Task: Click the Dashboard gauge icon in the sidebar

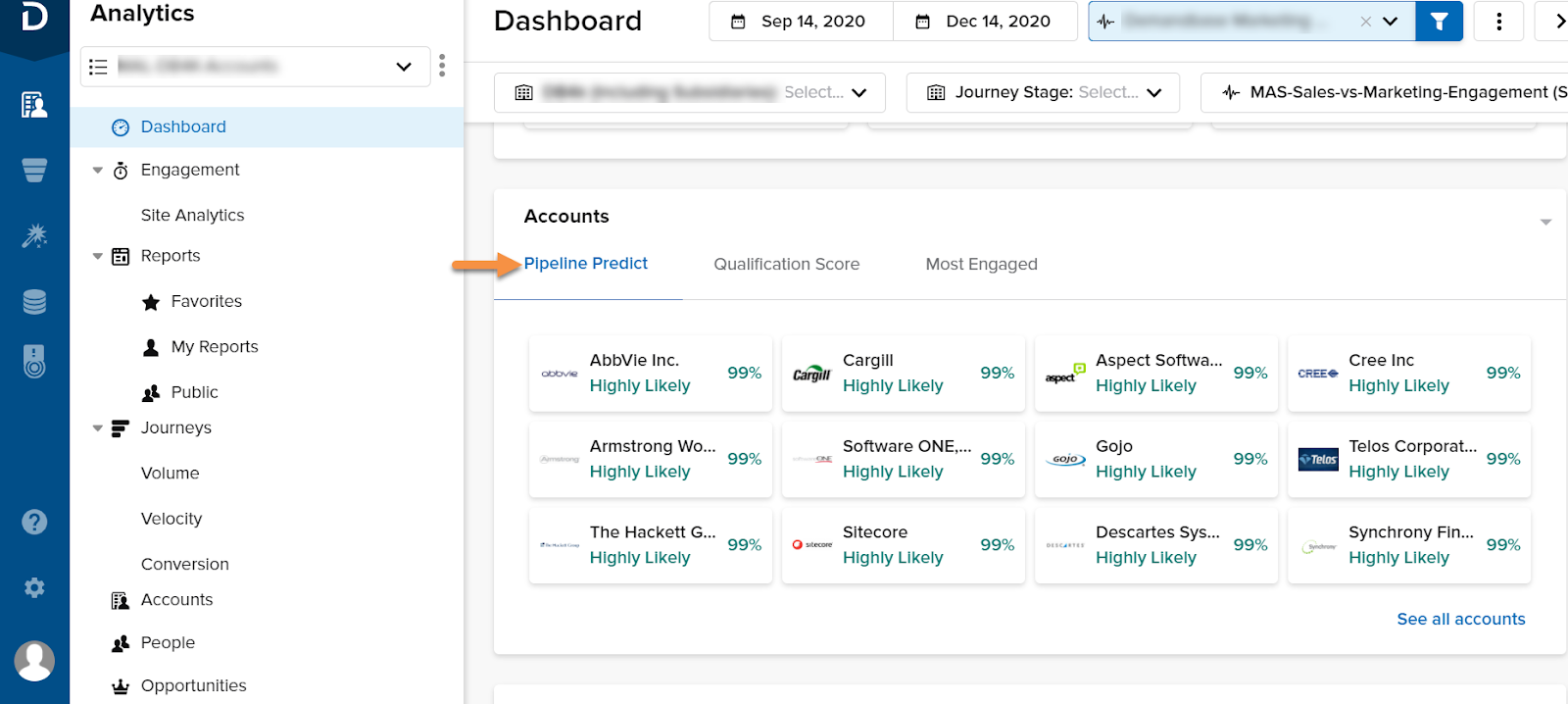Action: pyautogui.click(x=121, y=127)
